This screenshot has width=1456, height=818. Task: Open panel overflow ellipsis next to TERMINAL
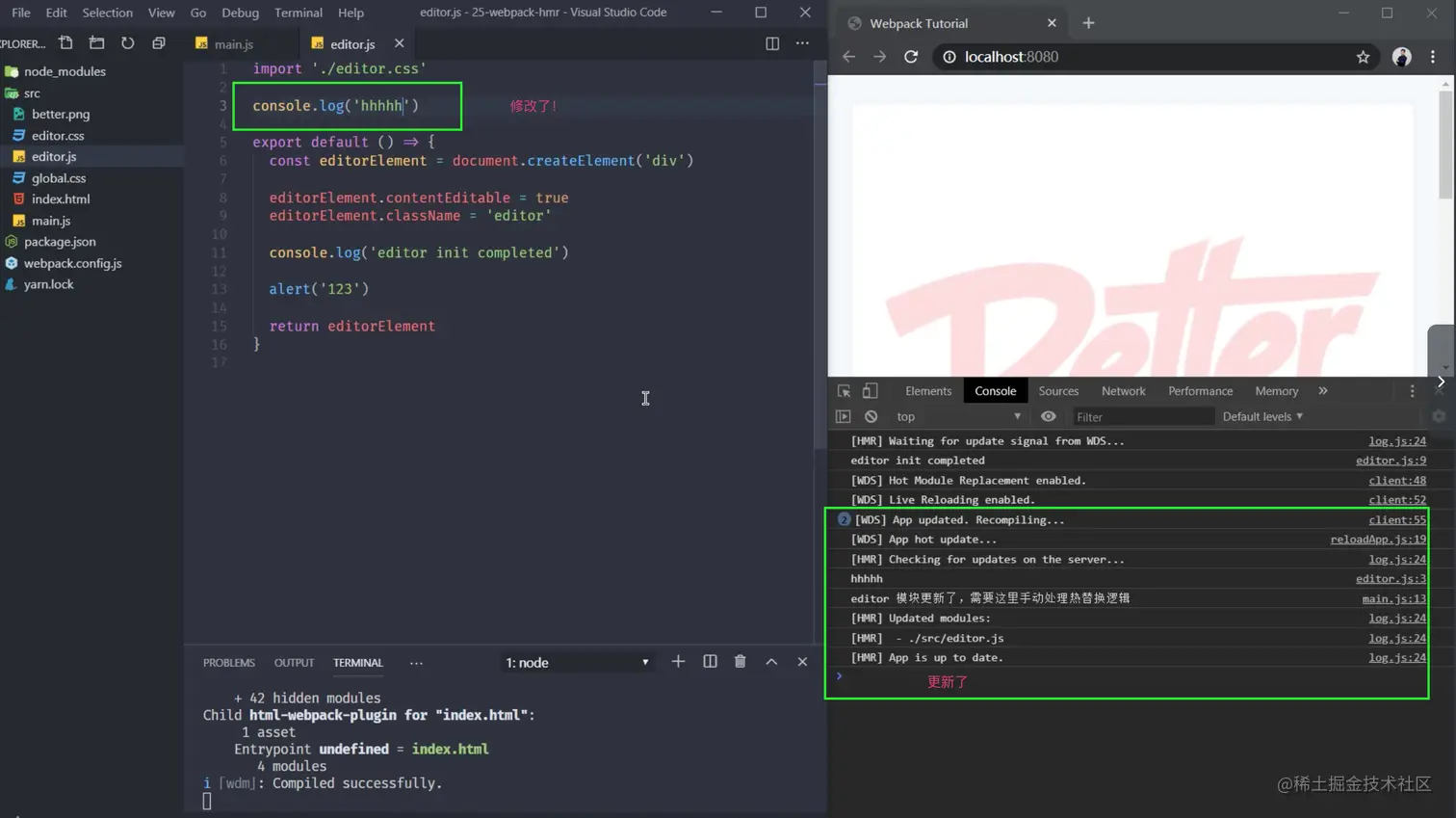coord(416,663)
